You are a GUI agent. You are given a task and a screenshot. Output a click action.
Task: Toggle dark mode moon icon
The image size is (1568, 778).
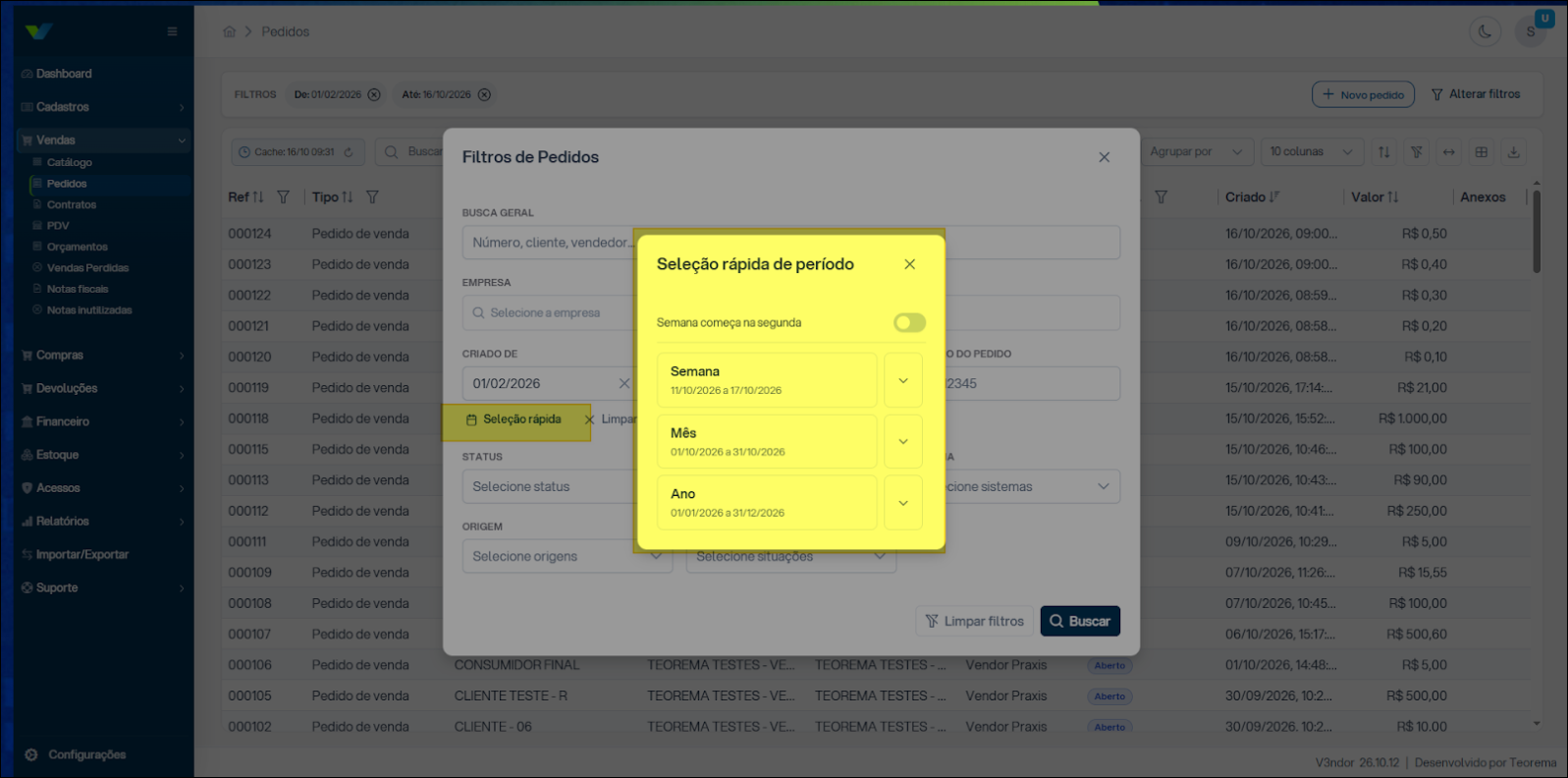1485,31
